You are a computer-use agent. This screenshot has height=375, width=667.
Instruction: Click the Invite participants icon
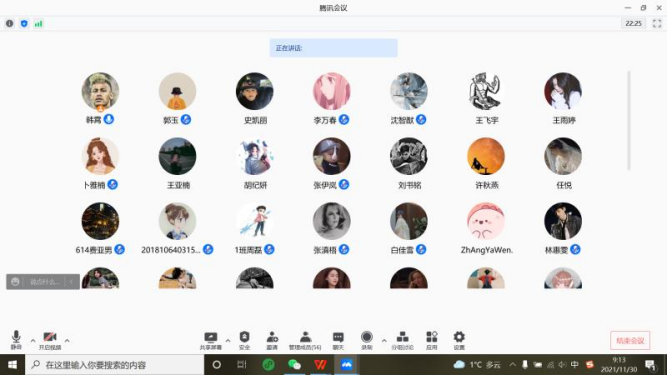pyautogui.click(x=272, y=341)
